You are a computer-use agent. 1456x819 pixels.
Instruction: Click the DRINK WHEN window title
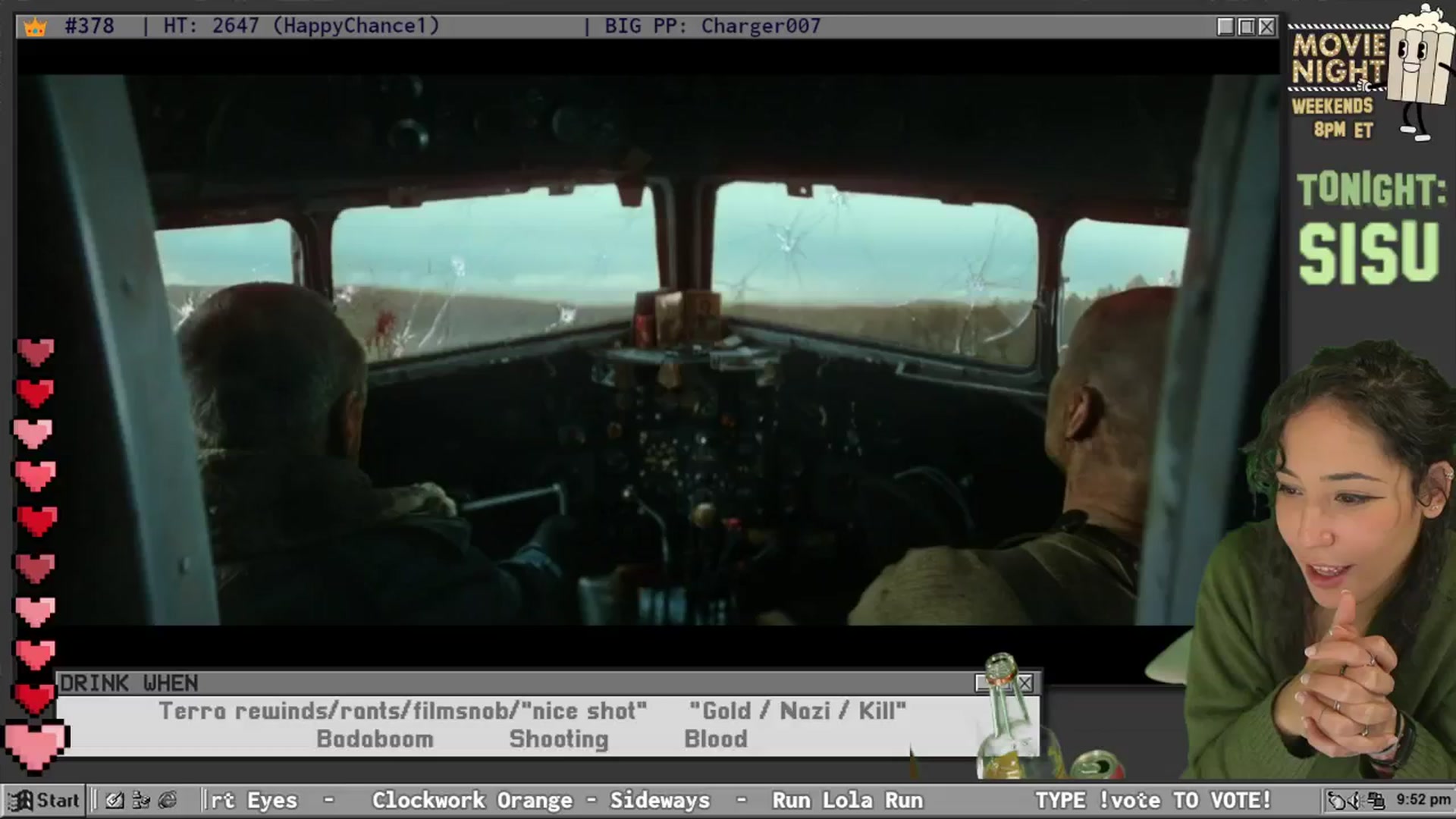click(x=129, y=683)
